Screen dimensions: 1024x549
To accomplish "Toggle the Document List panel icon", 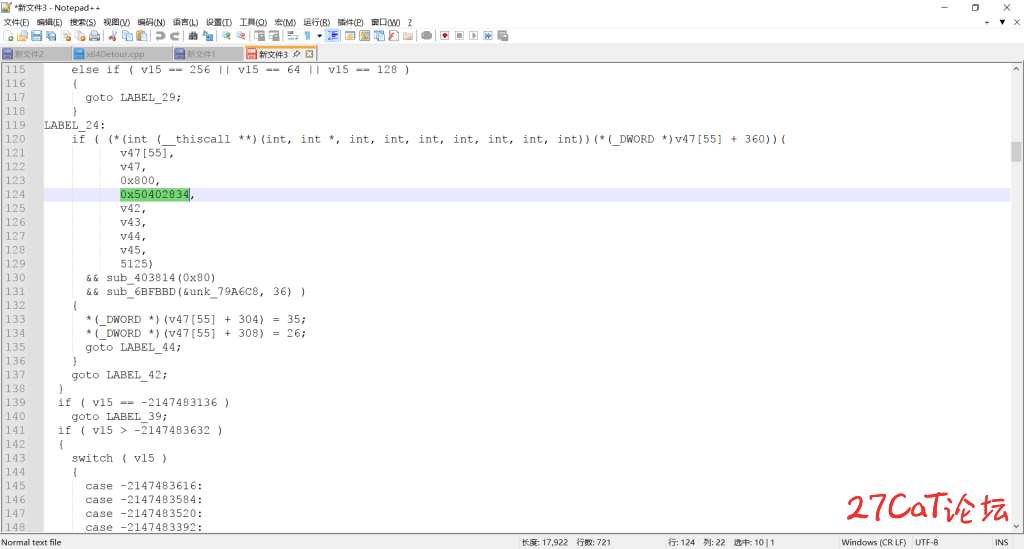I will 379,36.
